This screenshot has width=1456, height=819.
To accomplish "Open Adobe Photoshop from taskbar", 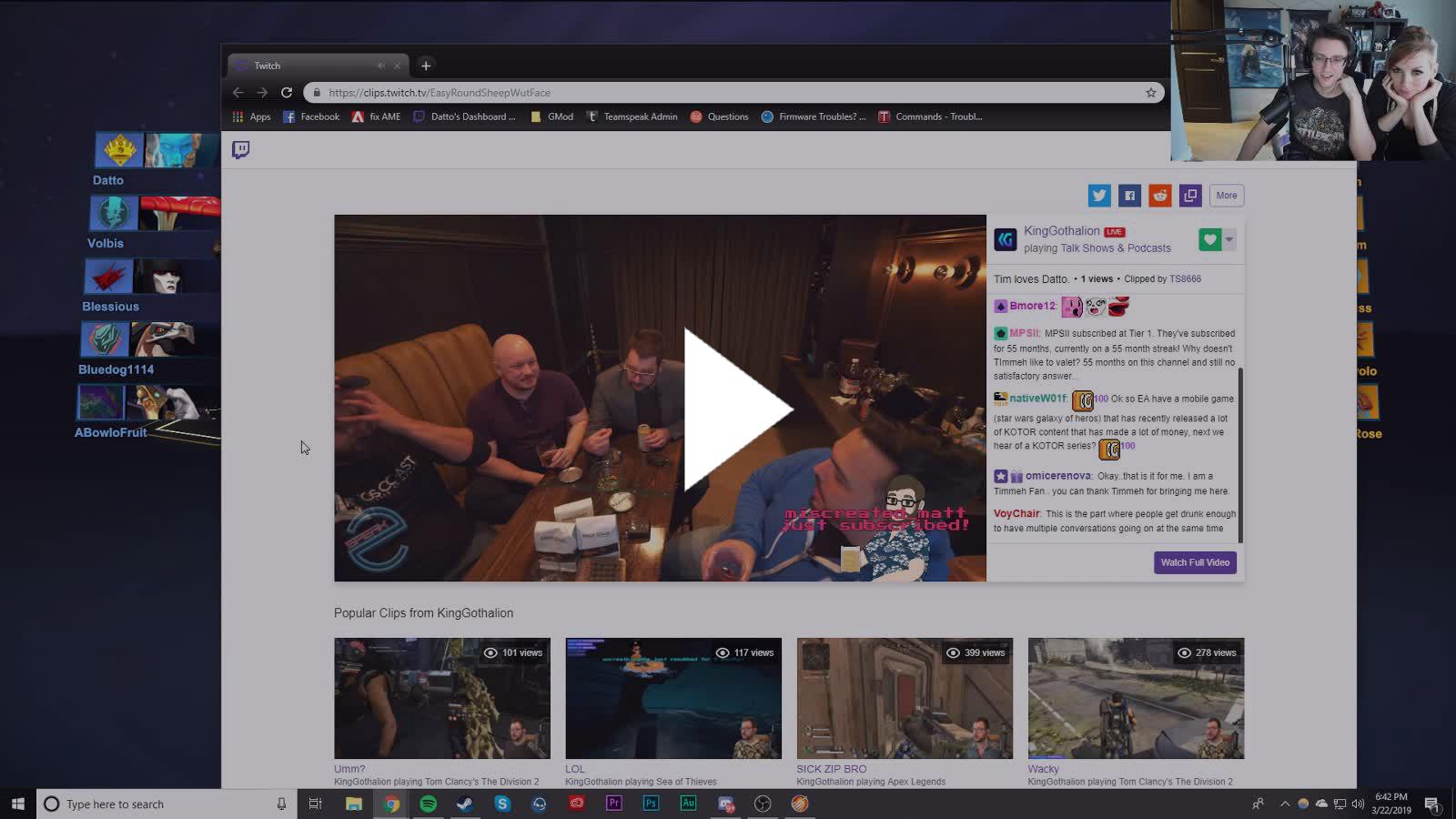I will [651, 804].
